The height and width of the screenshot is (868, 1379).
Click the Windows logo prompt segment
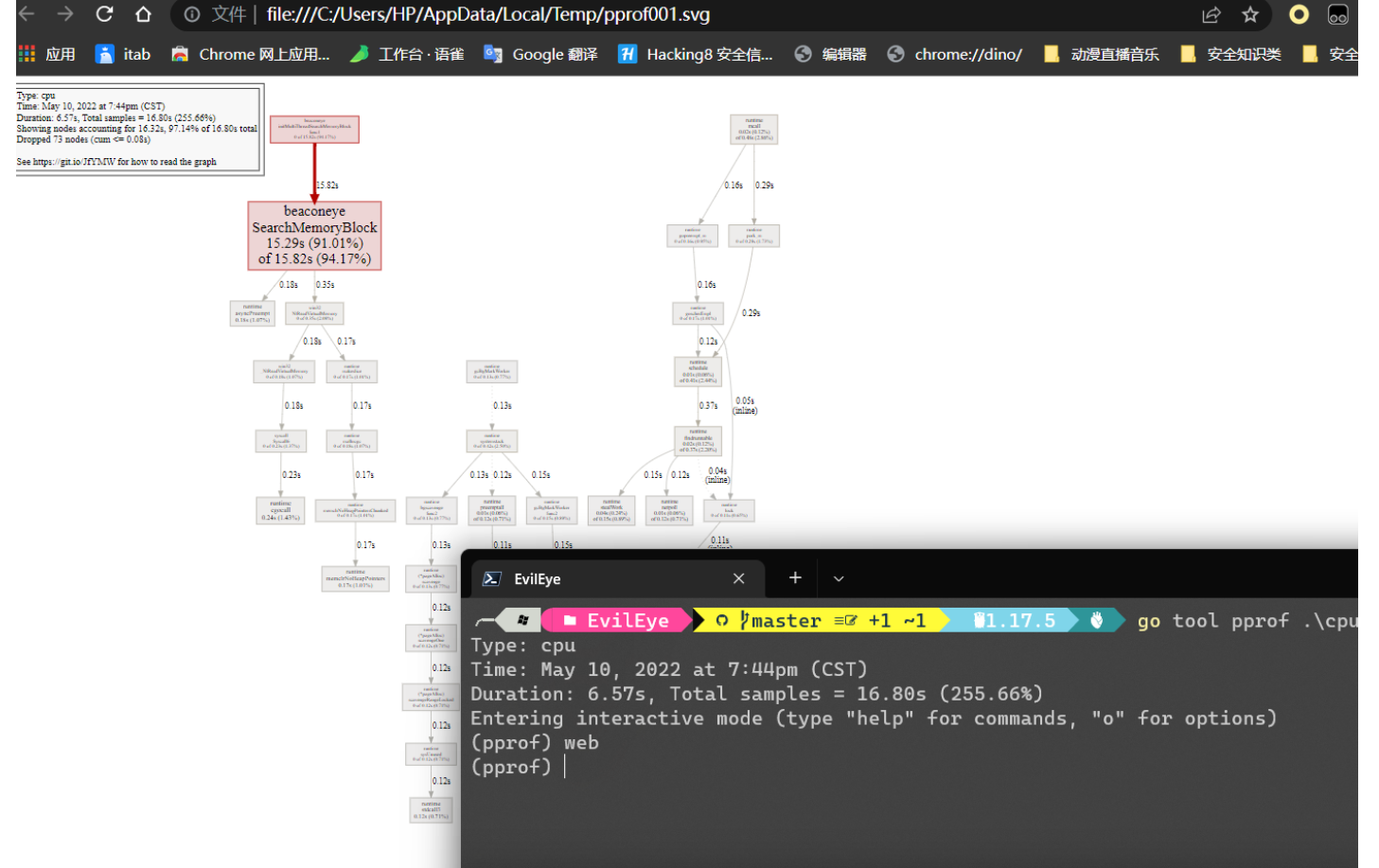click(522, 620)
